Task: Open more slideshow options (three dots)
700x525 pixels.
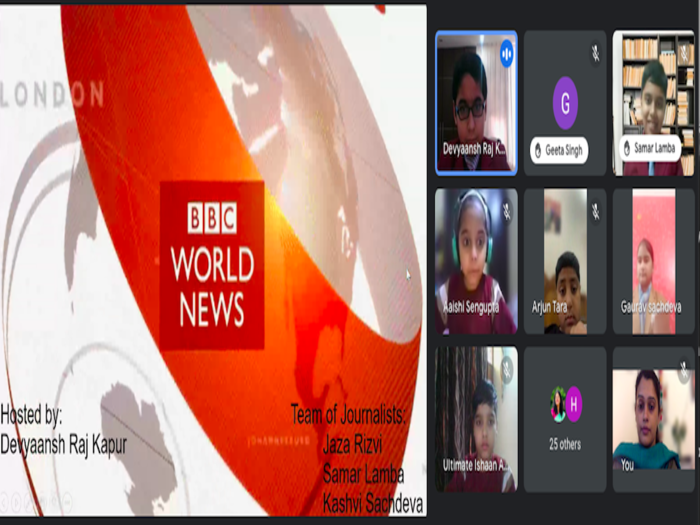Action: click(67, 503)
